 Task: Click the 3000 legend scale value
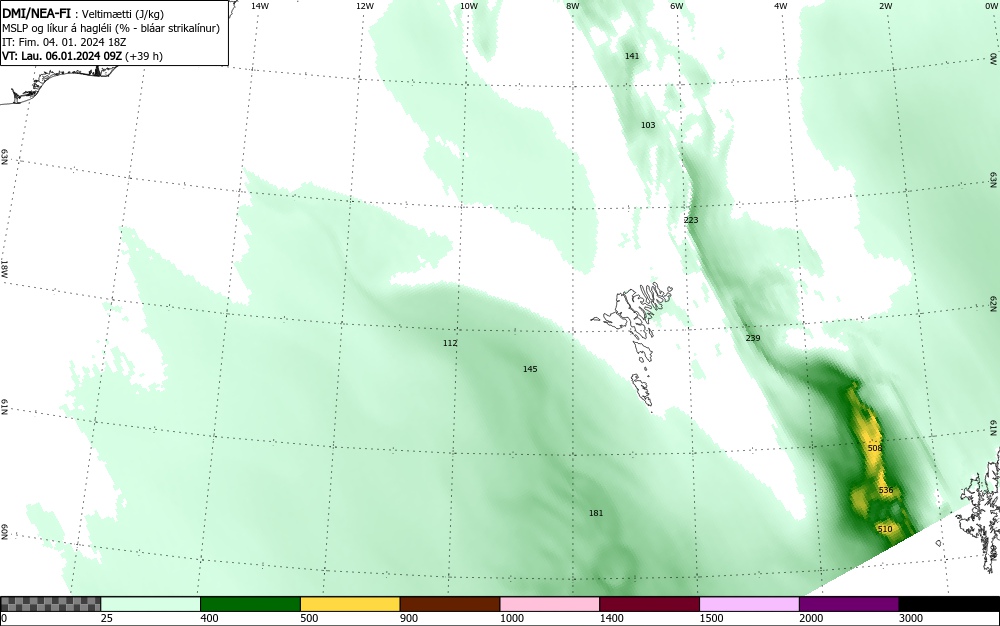(911, 618)
